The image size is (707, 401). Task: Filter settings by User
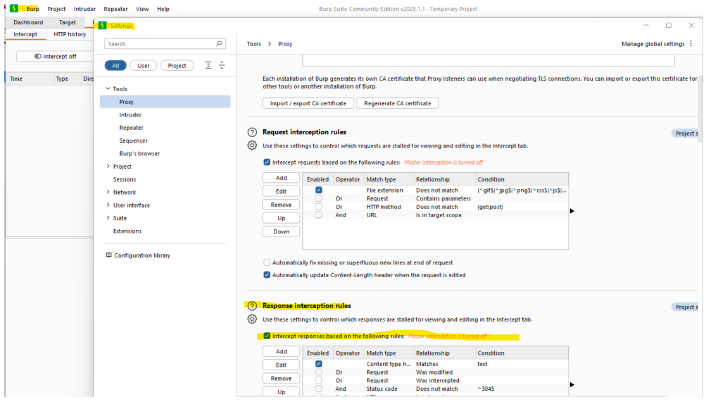(143, 65)
